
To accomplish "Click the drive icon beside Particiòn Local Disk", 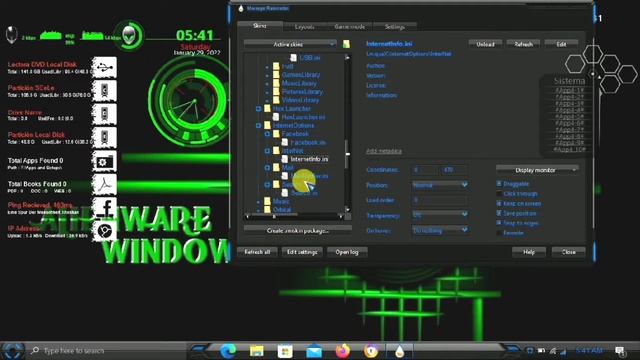I will click(x=104, y=138).
